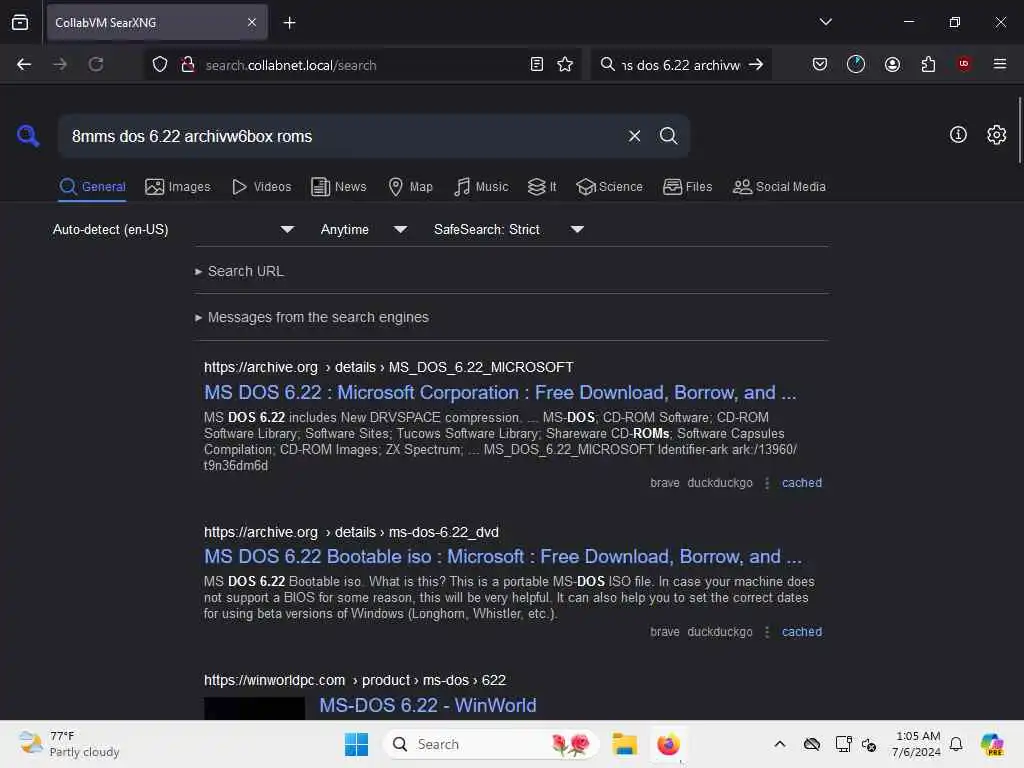Bookmark this page with star icon
The height and width of the screenshot is (768, 1024).
point(565,64)
